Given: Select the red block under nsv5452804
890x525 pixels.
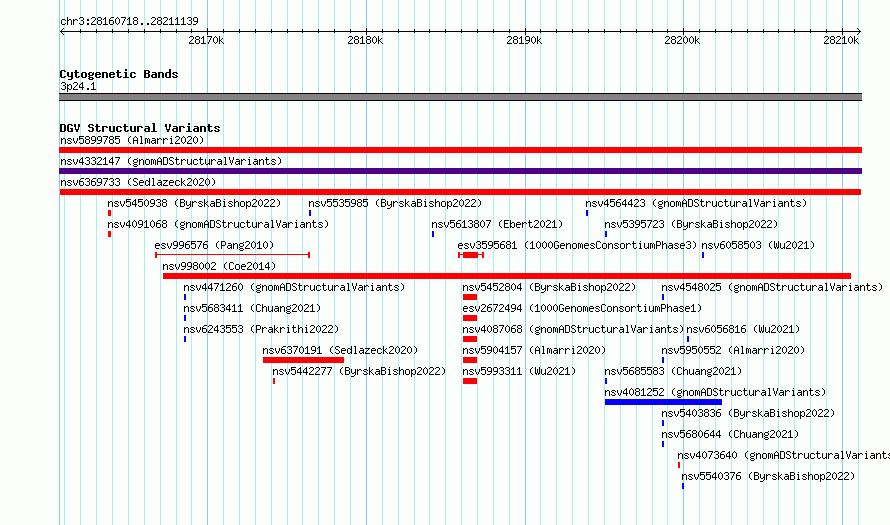Looking at the screenshot, I should click(x=469, y=297).
